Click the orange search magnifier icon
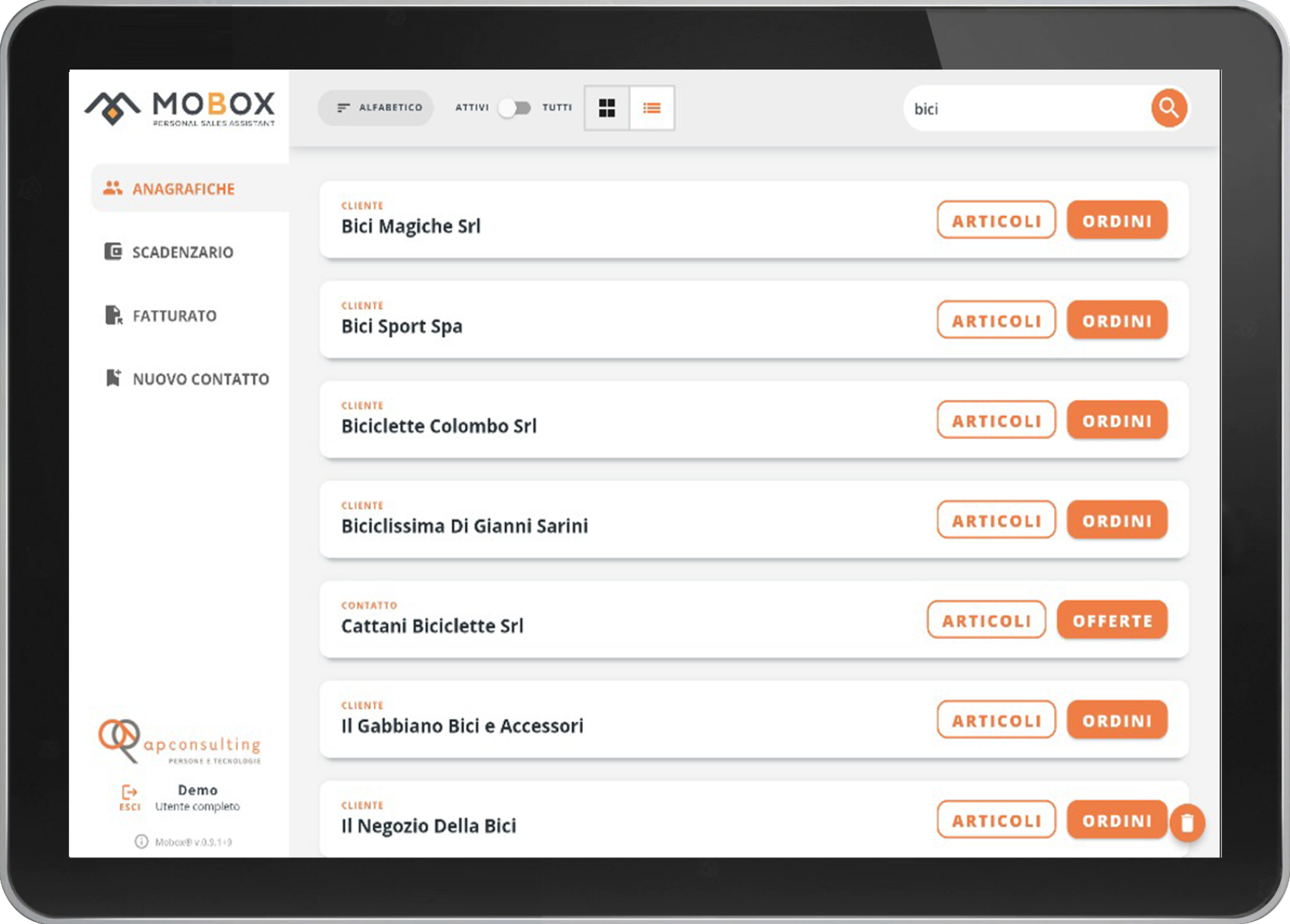 [x=1168, y=108]
